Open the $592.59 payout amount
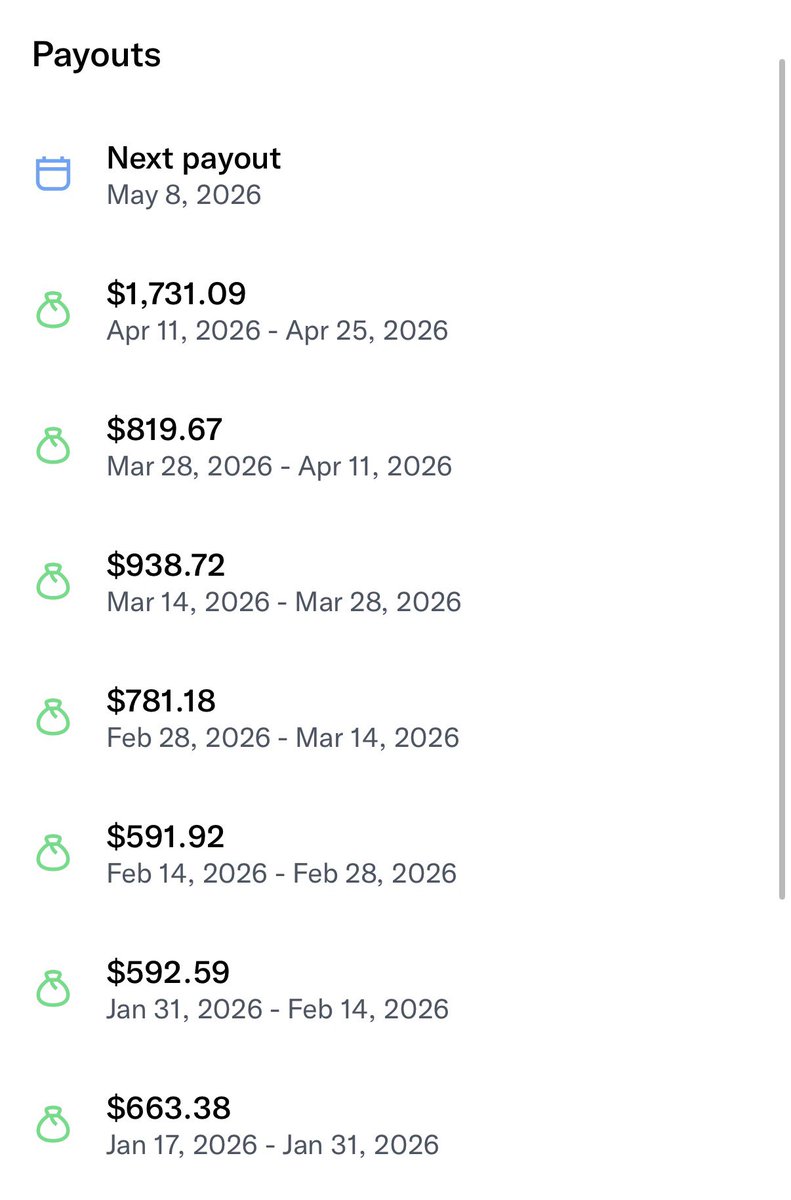The width and height of the screenshot is (791, 1200). pyautogui.click(x=168, y=972)
